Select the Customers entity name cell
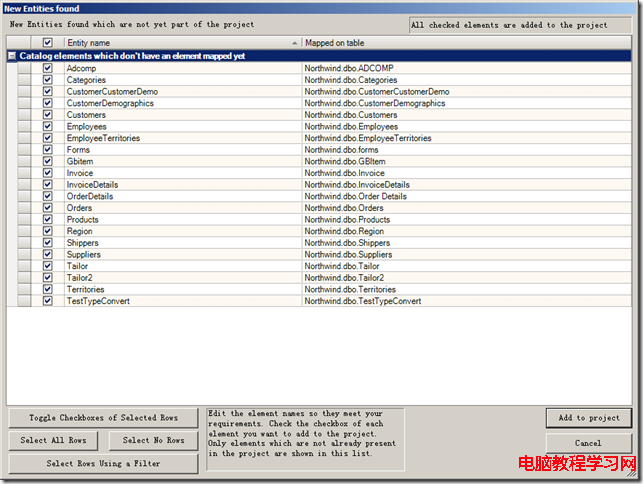 183,114
